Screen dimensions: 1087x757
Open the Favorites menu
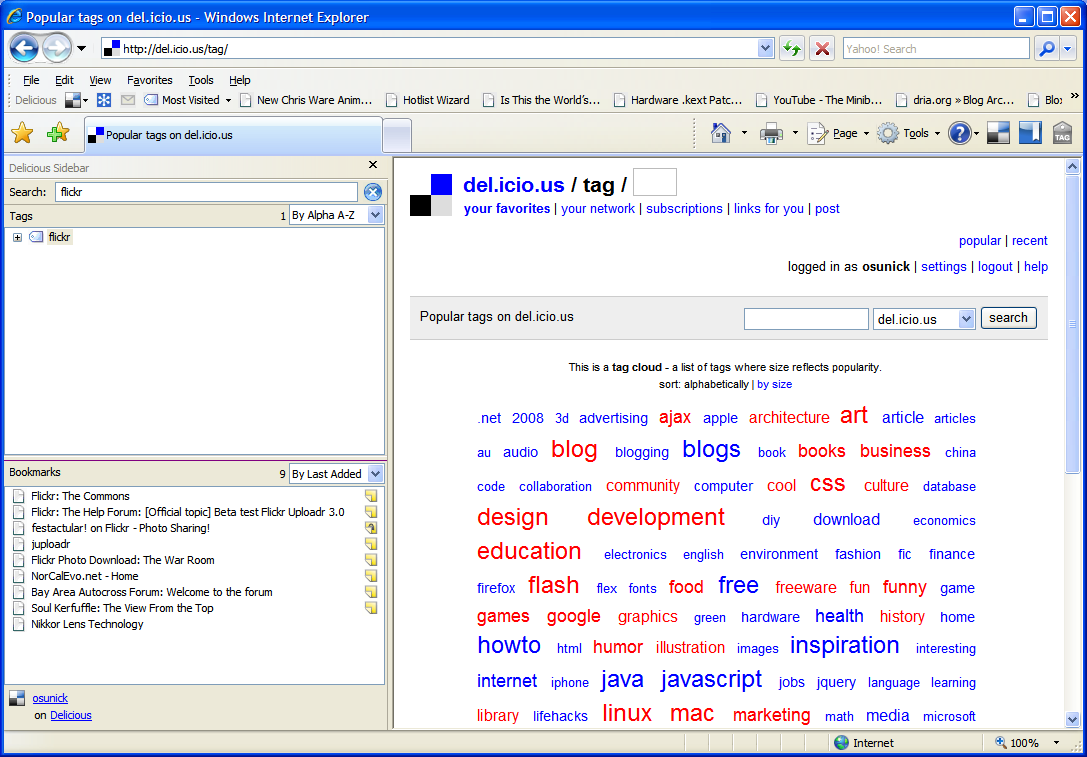(x=150, y=80)
